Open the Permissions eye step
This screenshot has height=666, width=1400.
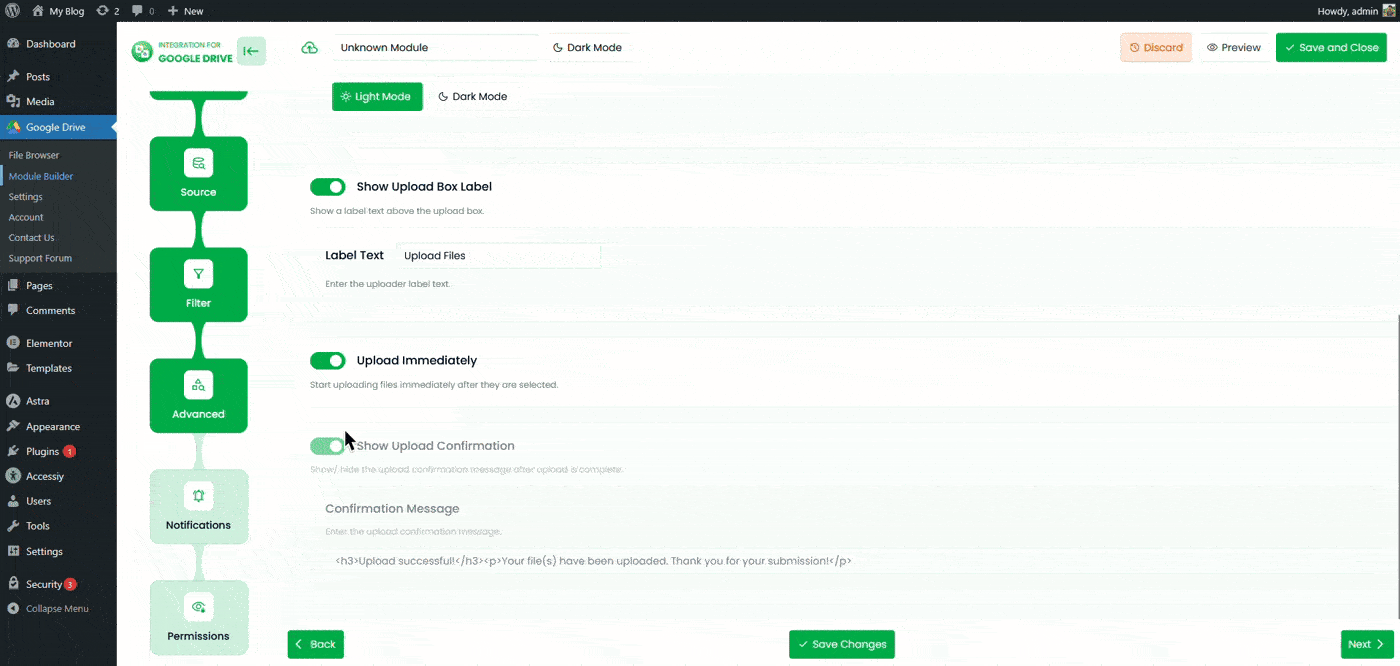(198, 608)
